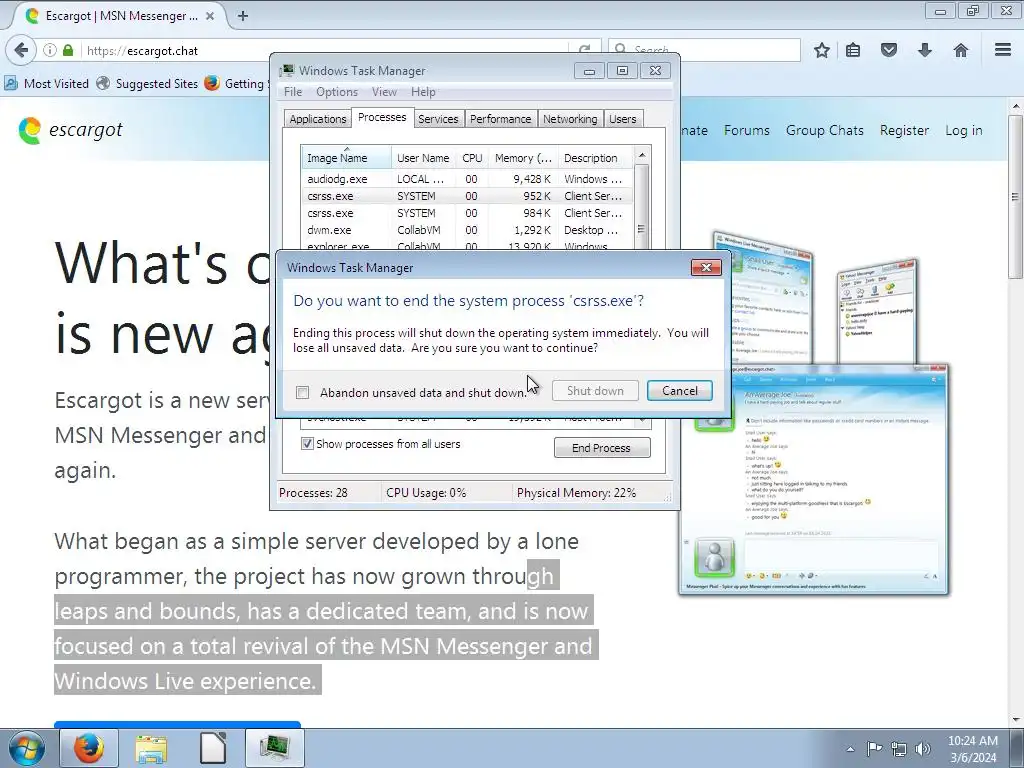Click Log in link

click(x=964, y=130)
